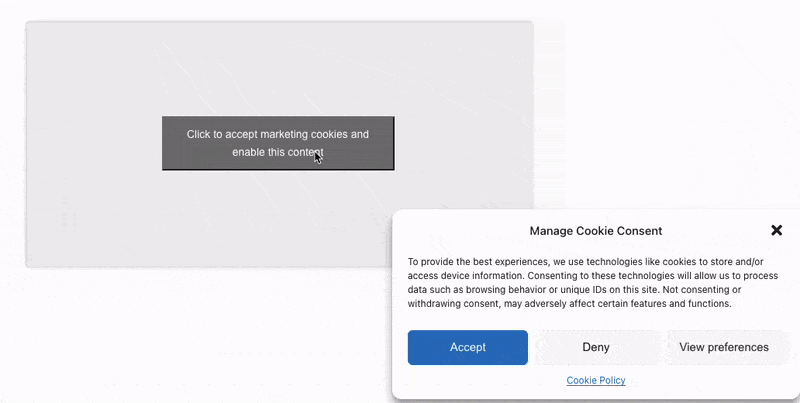Image resolution: width=800 pixels, height=403 pixels.
Task: Reject cookies using the Deny option
Action: [x=596, y=347]
